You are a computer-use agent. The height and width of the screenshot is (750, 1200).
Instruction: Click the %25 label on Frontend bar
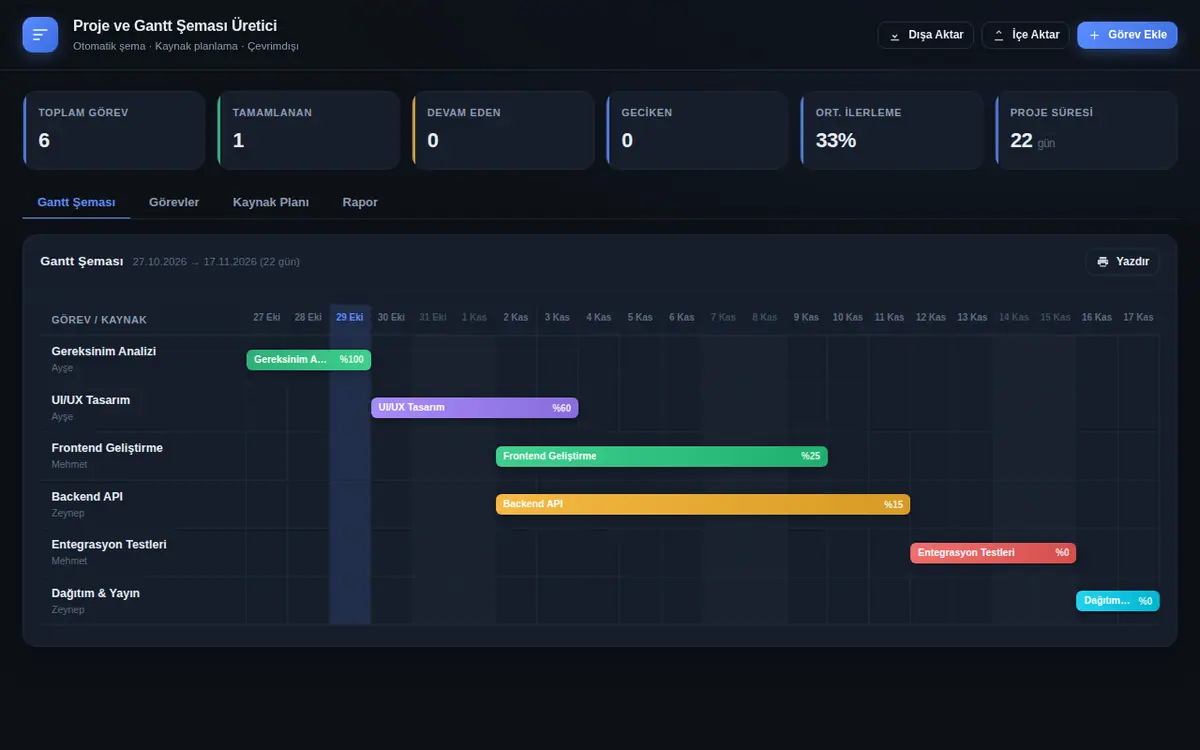tap(811, 456)
